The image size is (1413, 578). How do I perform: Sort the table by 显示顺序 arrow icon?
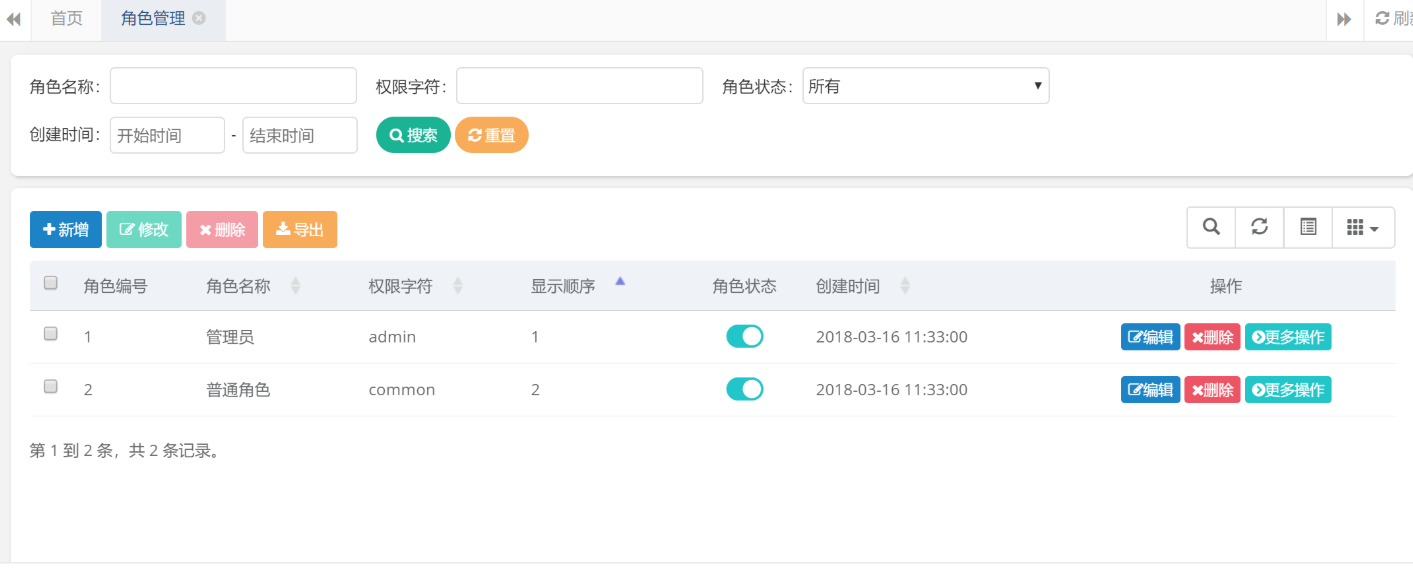pyautogui.click(x=620, y=282)
